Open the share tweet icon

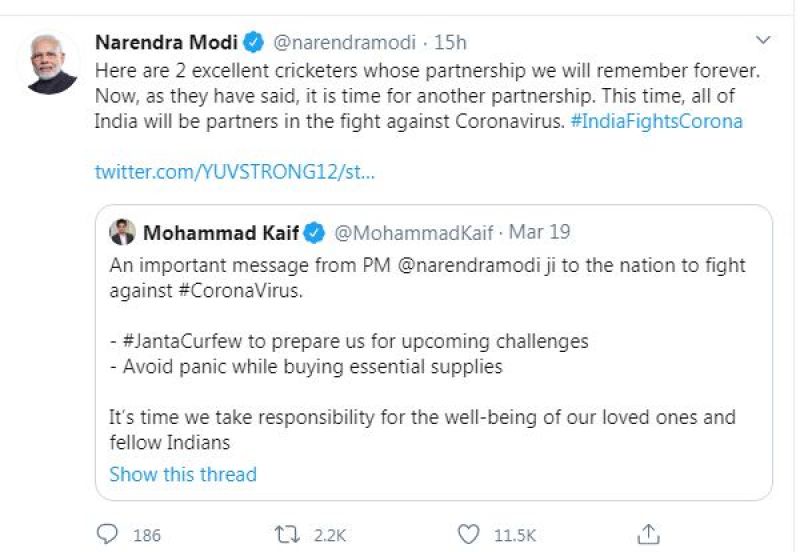tap(648, 534)
